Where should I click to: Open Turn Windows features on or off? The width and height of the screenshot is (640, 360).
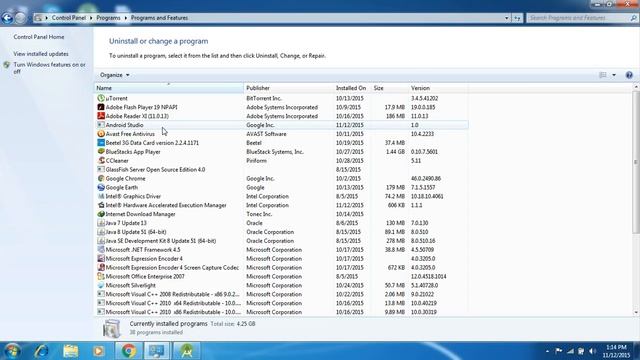coord(49,68)
